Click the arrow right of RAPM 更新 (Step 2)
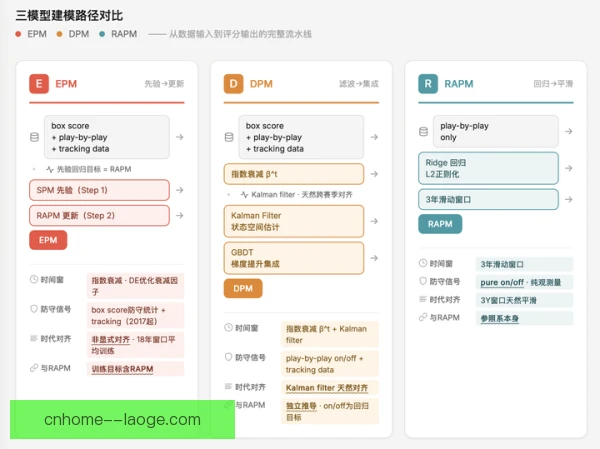 [x=179, y=216]
